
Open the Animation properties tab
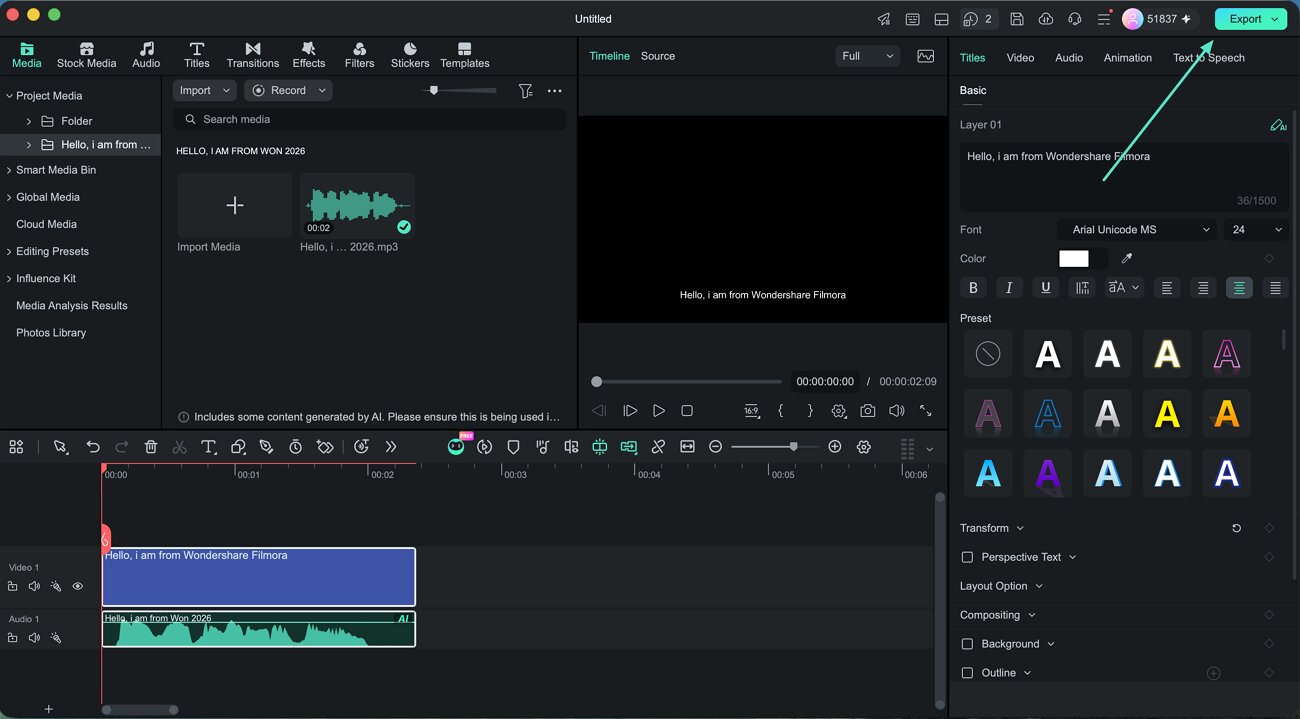click(x=1127, y=58)
